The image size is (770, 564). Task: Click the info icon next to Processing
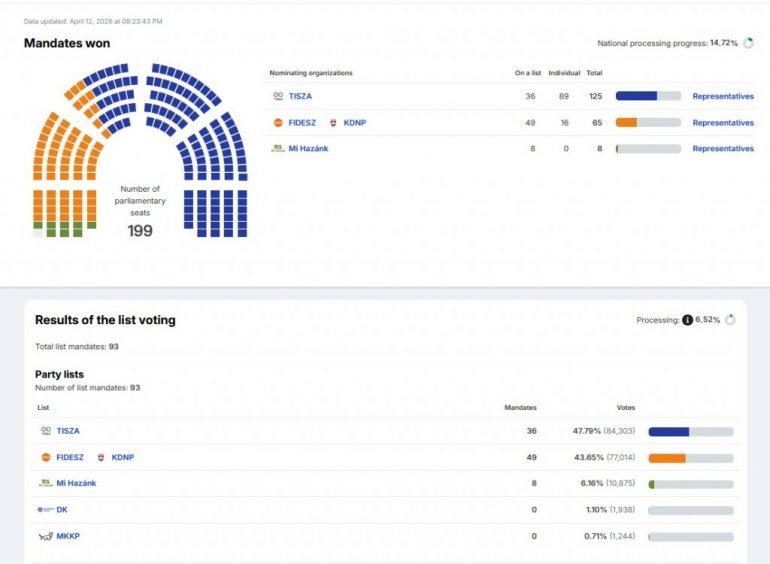pyautogui.click(x=687, y=320)
